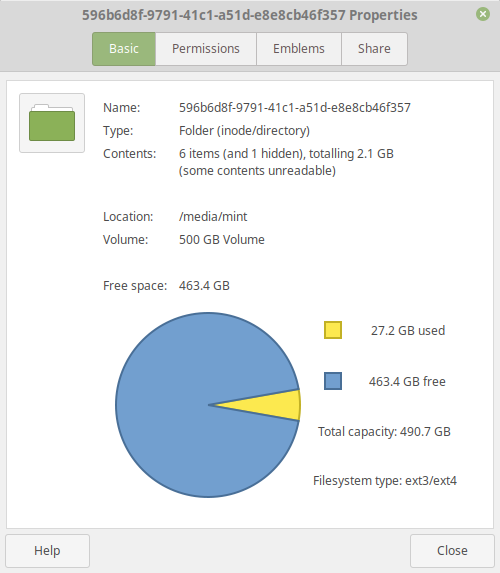Click the 'Volume:' field label
500x573 pixels.
point(125,240)
